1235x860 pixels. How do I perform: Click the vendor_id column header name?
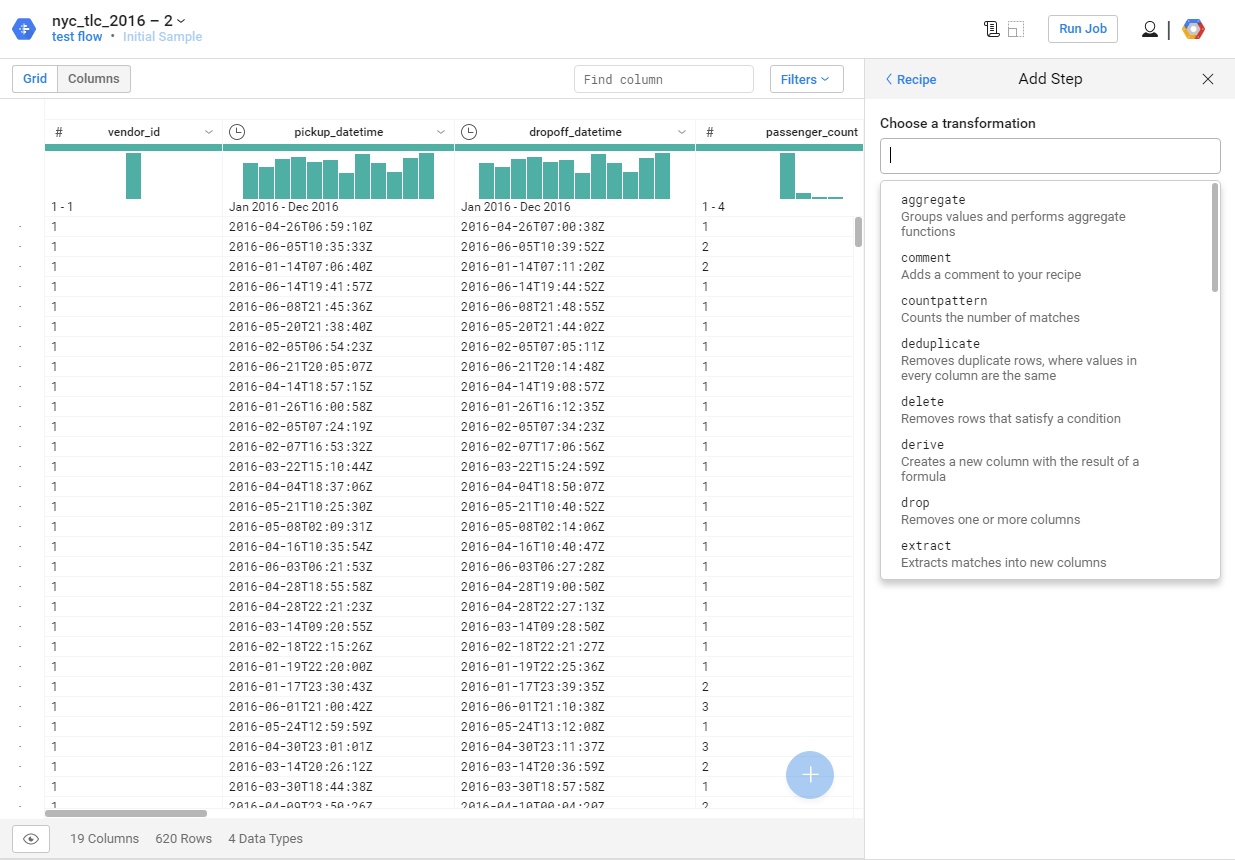(x=134, y=132)
